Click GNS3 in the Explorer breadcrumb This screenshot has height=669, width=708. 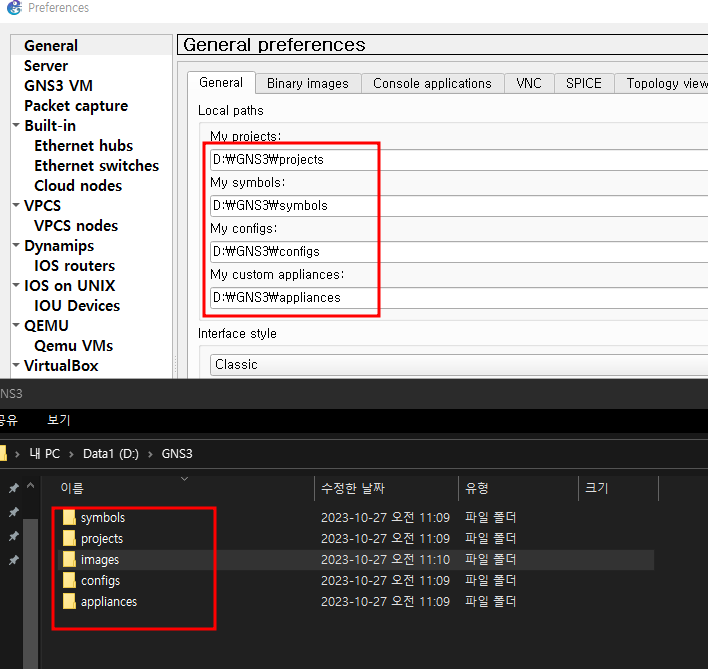click(x=177, y=454)
